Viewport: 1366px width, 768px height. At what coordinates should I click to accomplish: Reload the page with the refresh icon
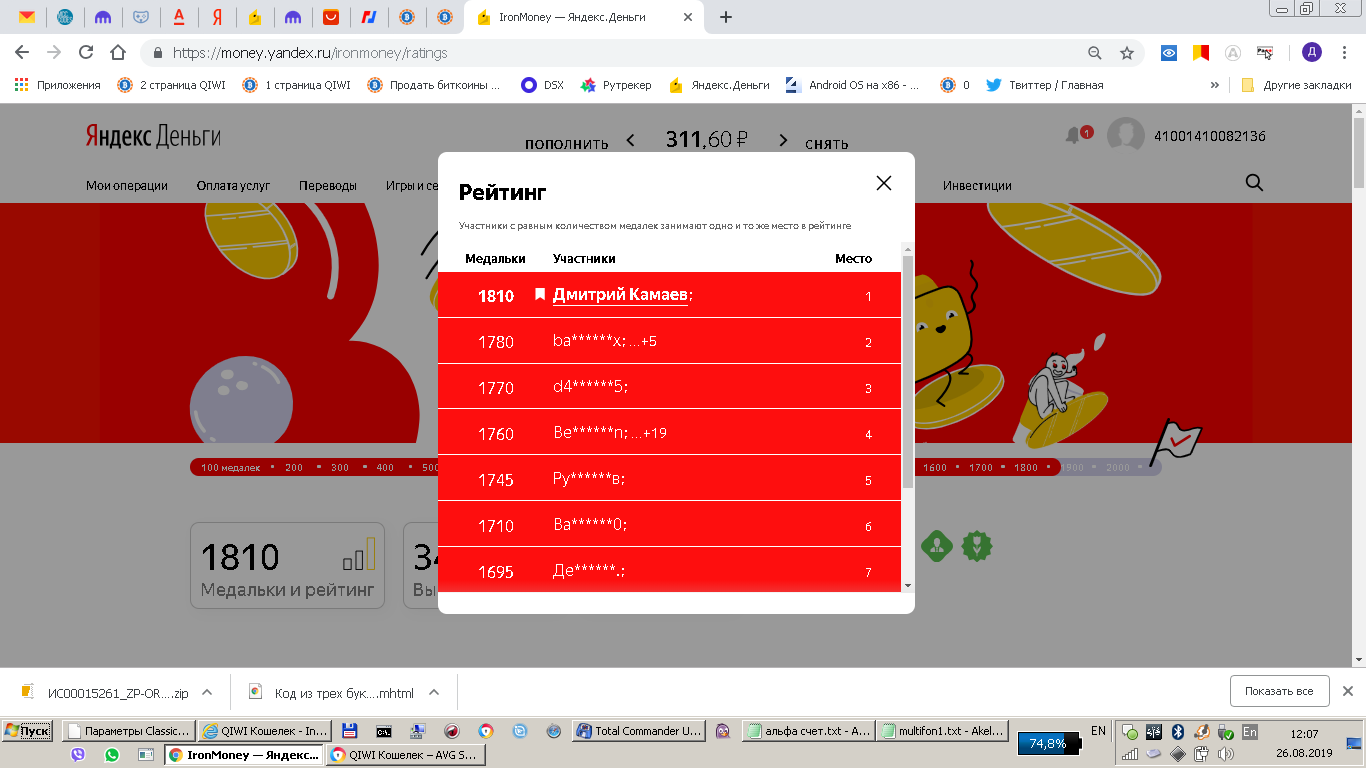coord(86,53)
